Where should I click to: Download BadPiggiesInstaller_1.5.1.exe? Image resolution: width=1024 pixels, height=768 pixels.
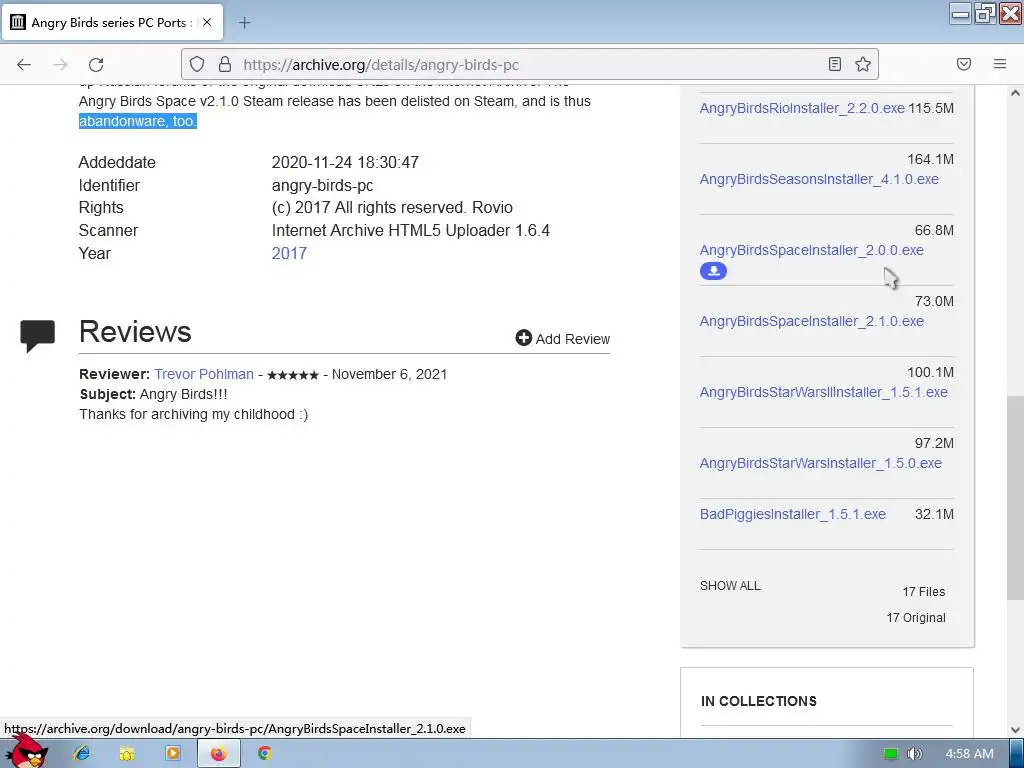[793, 515]
